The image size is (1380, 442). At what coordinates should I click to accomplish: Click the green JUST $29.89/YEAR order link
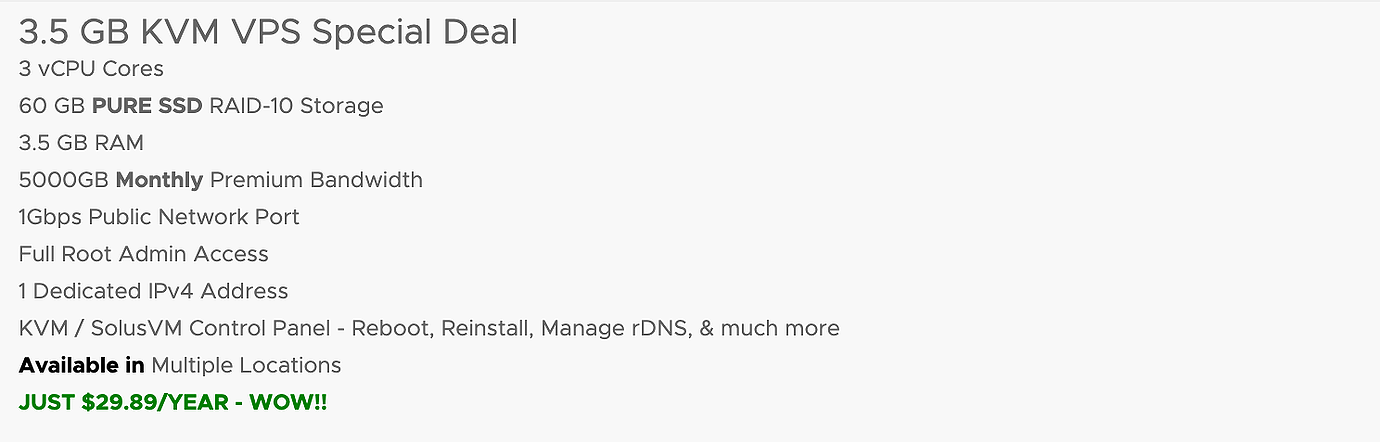(x=173, y=403)
